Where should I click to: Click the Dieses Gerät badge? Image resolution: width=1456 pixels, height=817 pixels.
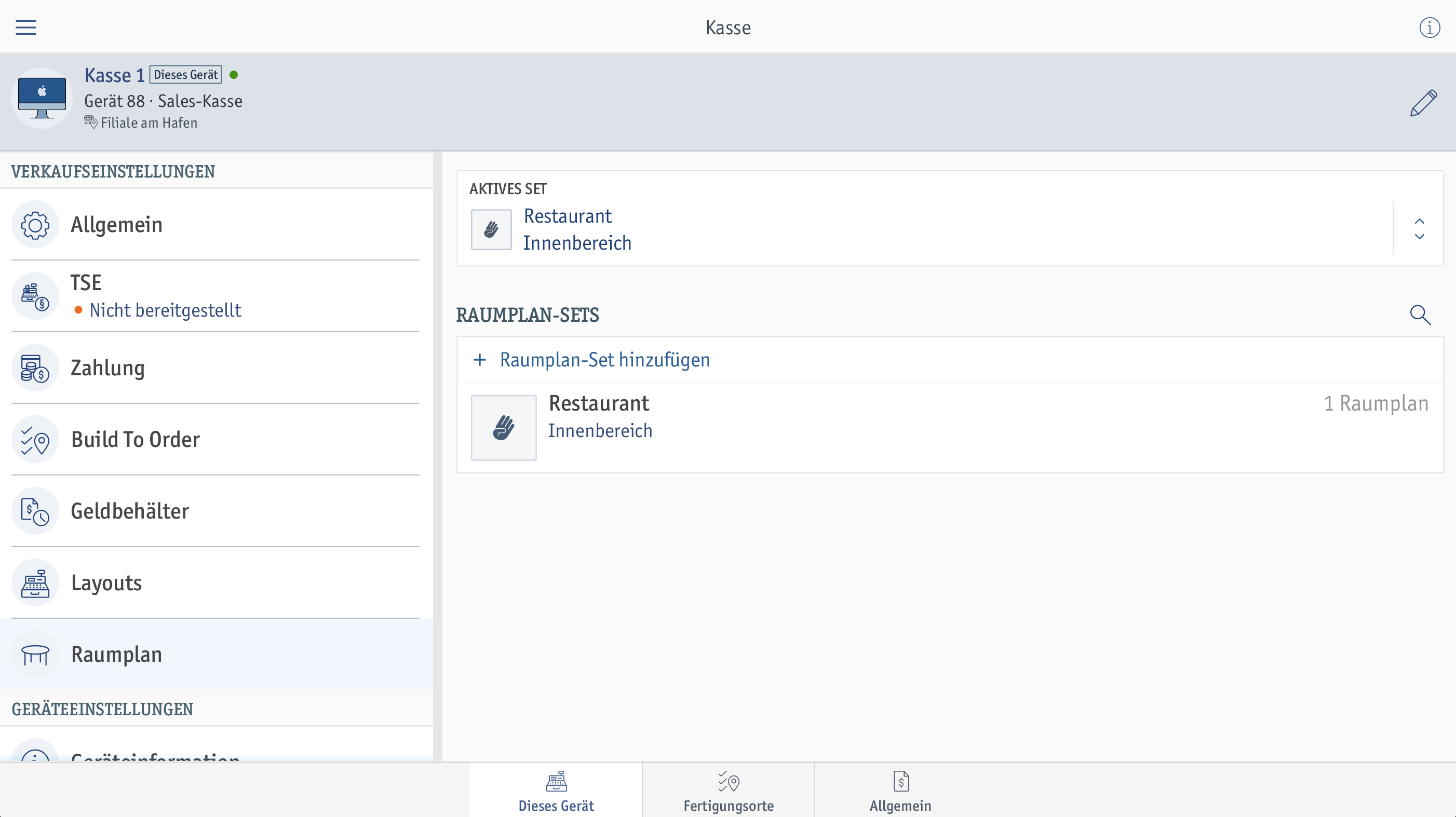(x=185, y=75)
